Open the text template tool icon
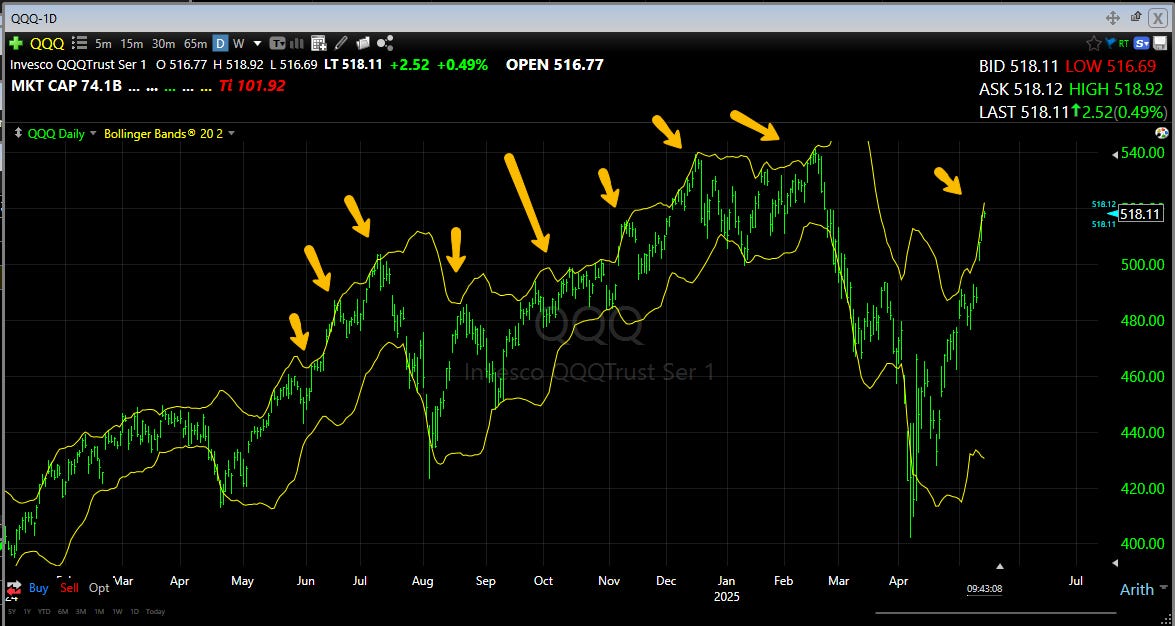This screenshot has height=626, width=1175. click(x=278, y=43)
